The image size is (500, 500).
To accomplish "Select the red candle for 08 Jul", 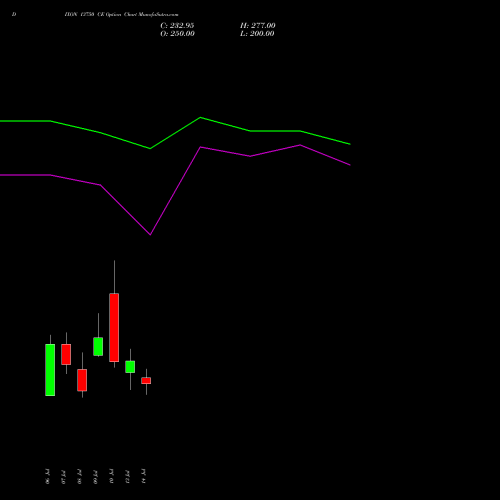I will coord(82,380).
